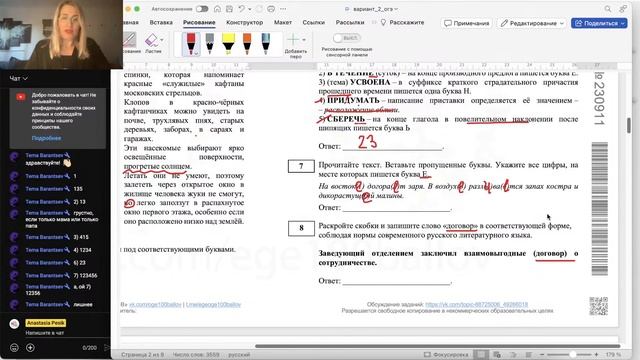Viewport: 640px width, 360px height.
Task: Open the Draw (Рисование) tab
Action: (x=199, y=22)
